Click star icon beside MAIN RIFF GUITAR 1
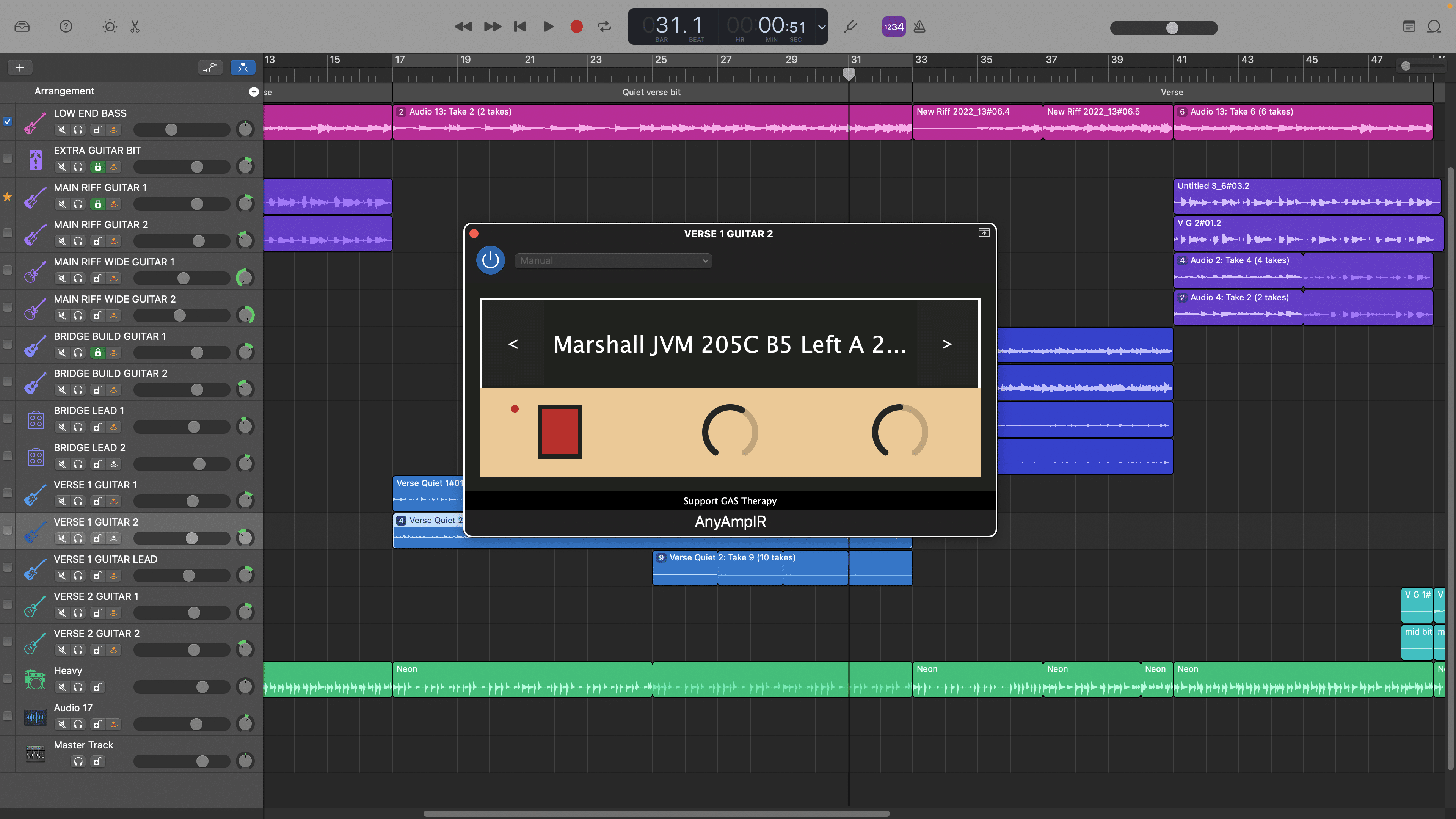 [x=7, y=196]
